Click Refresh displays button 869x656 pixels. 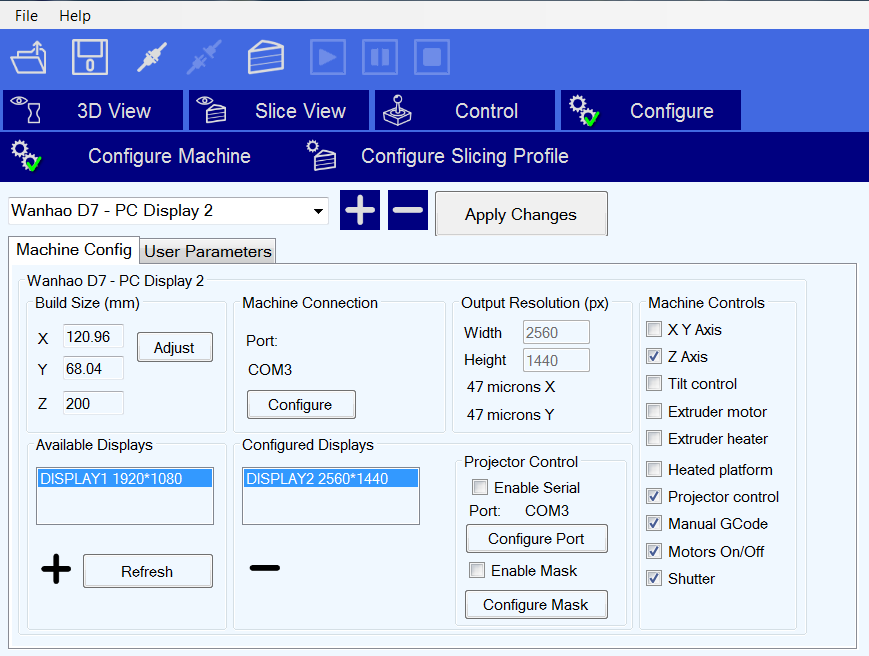147,571
